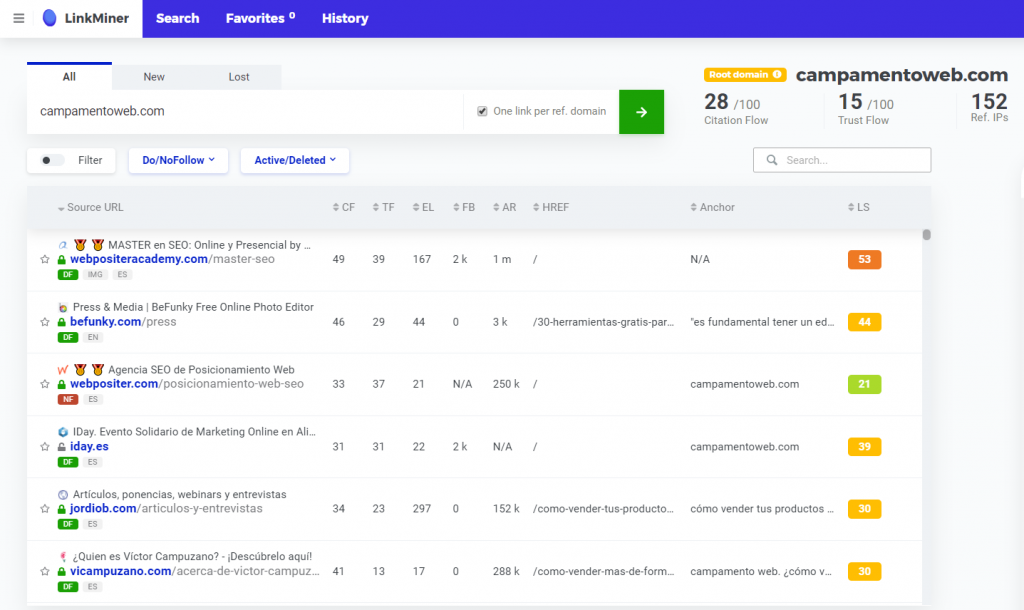This screenshot has height=610, width=1024.
Task: Click the orange 53 link strength badge
Action: click(864, 259)
